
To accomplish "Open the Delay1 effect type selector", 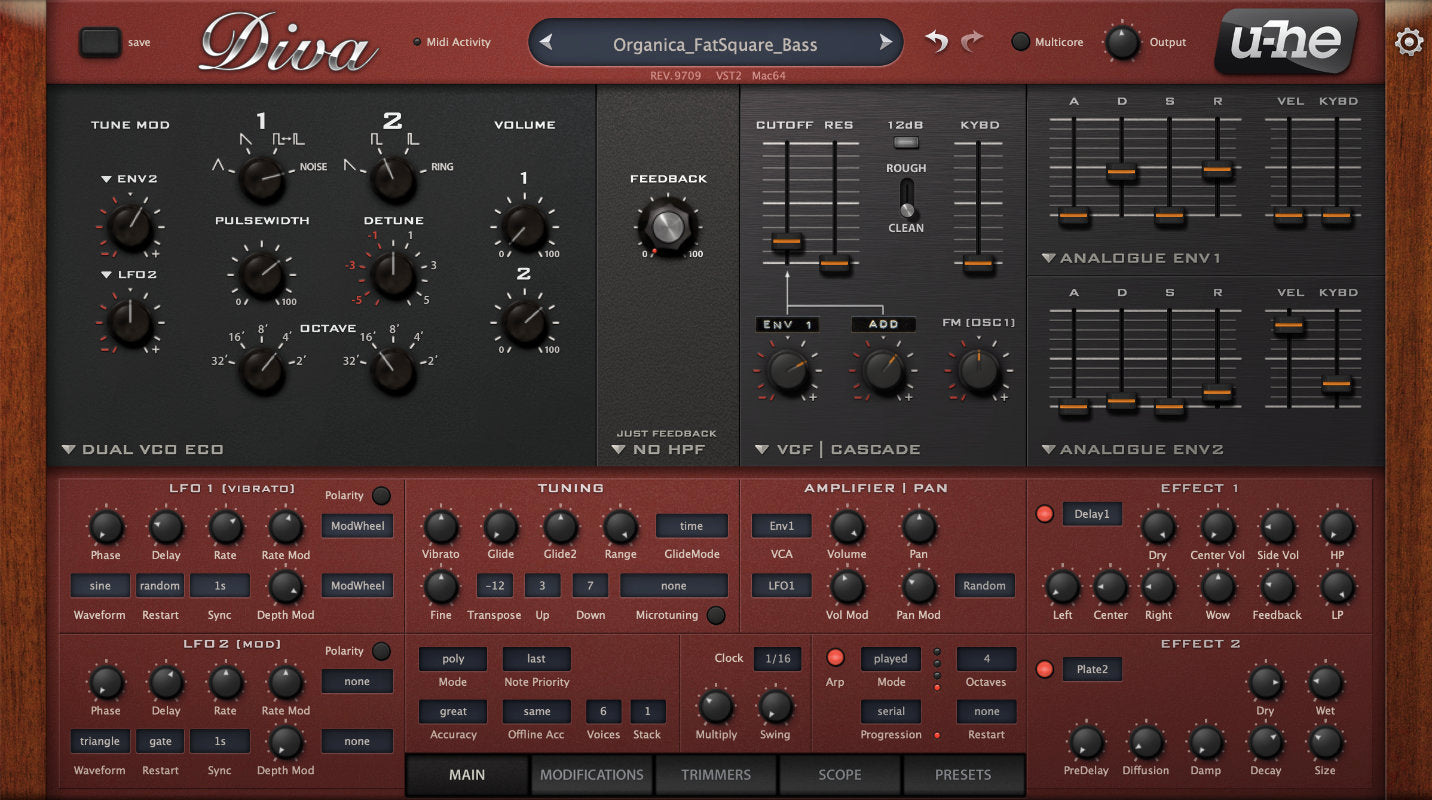I will coord(1092,514).
